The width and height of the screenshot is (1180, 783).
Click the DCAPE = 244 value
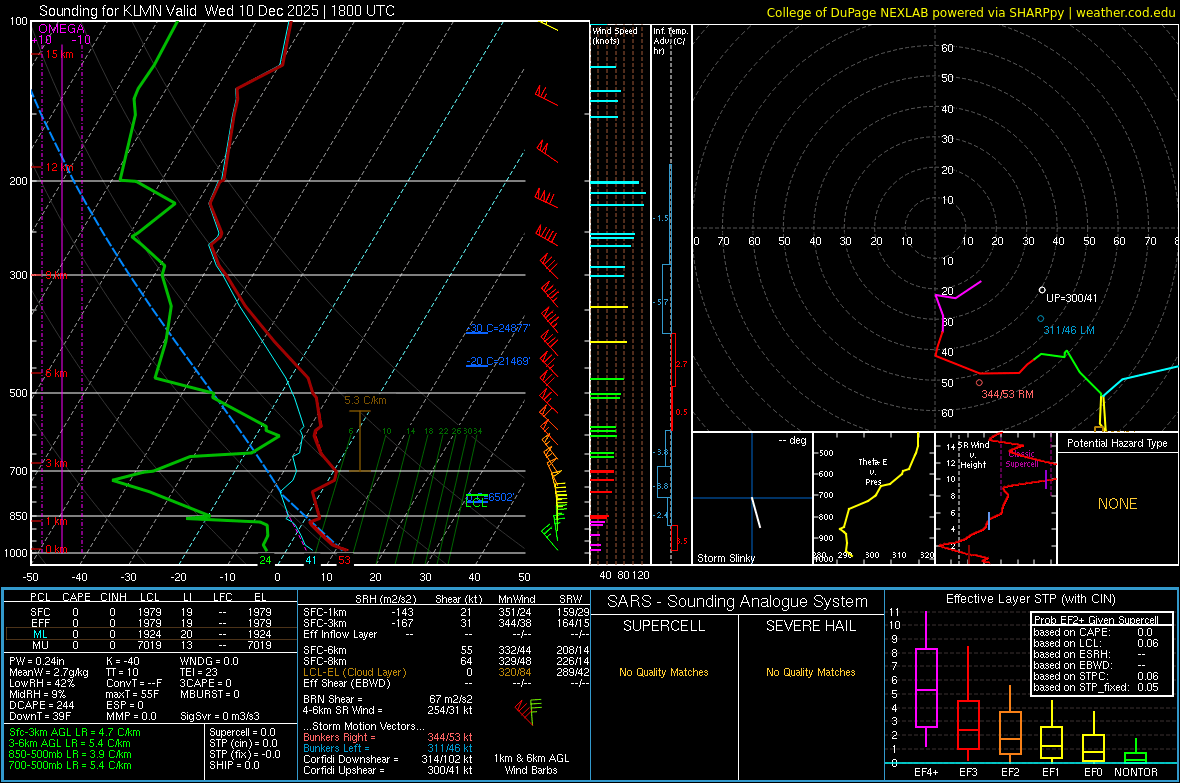[x=42, y=705]
